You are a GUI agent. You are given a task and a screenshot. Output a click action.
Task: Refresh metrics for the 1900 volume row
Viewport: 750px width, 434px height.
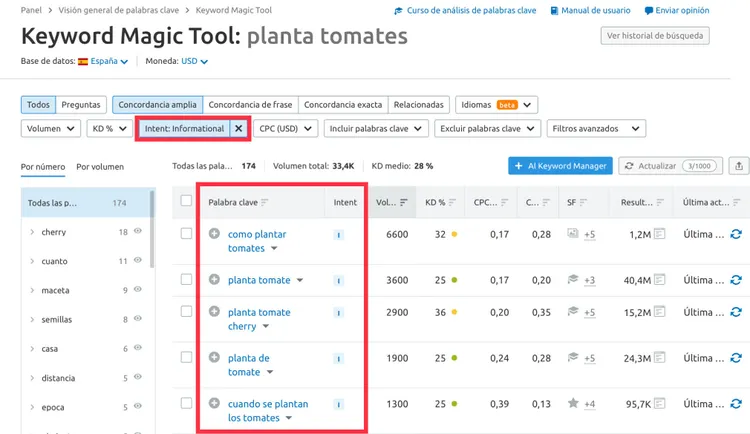[736, 358]
